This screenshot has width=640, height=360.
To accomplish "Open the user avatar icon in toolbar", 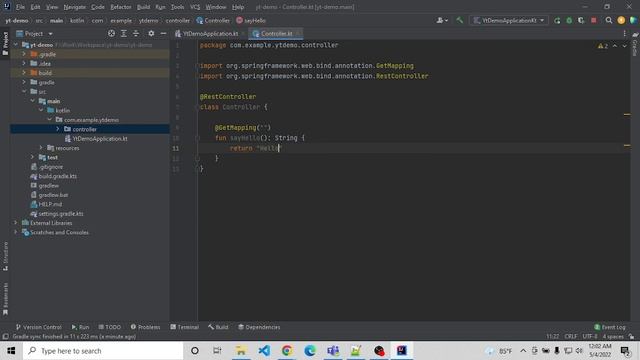I will click(621, 20).
